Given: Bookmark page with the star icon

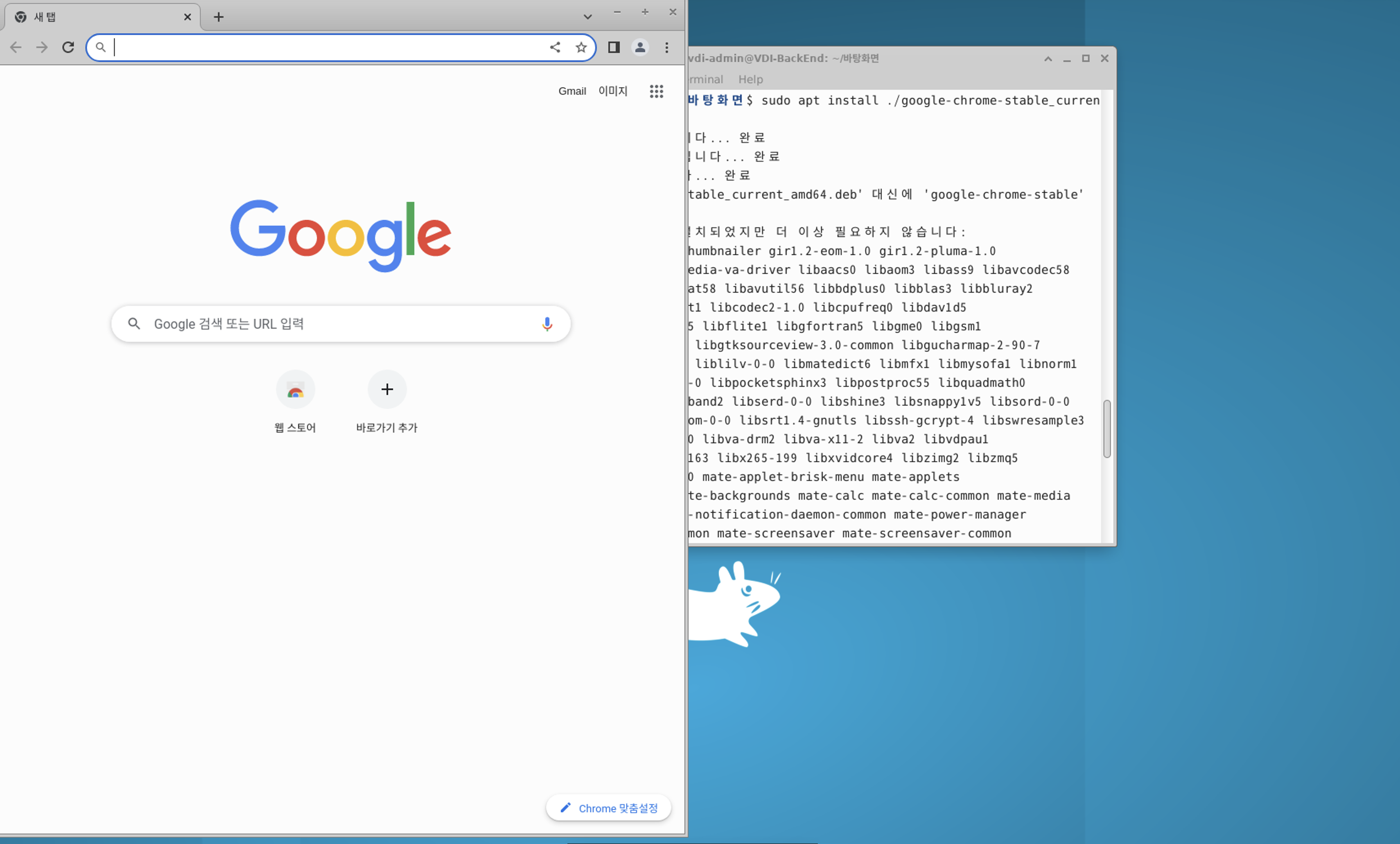Looking at the screenshot, I should [x=581, y=47].
